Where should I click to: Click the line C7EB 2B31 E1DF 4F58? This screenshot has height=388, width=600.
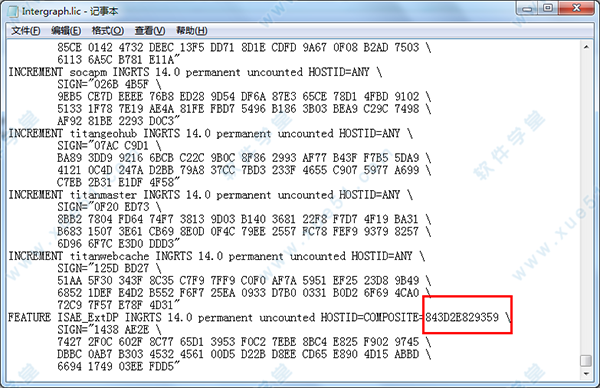118,182
